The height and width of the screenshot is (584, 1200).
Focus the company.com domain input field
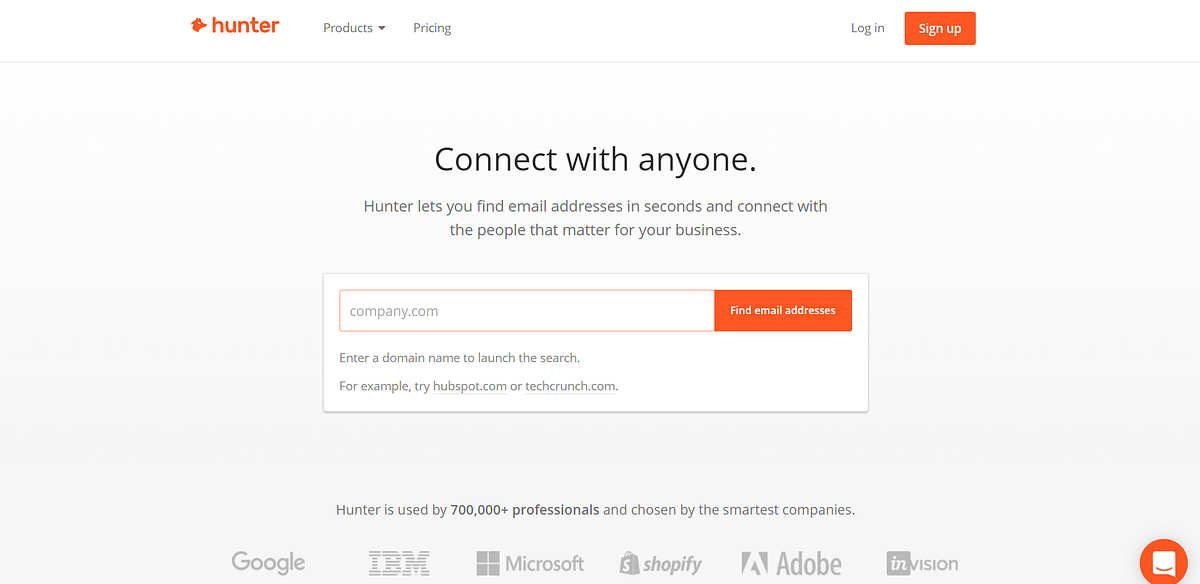tap(527, 311)
